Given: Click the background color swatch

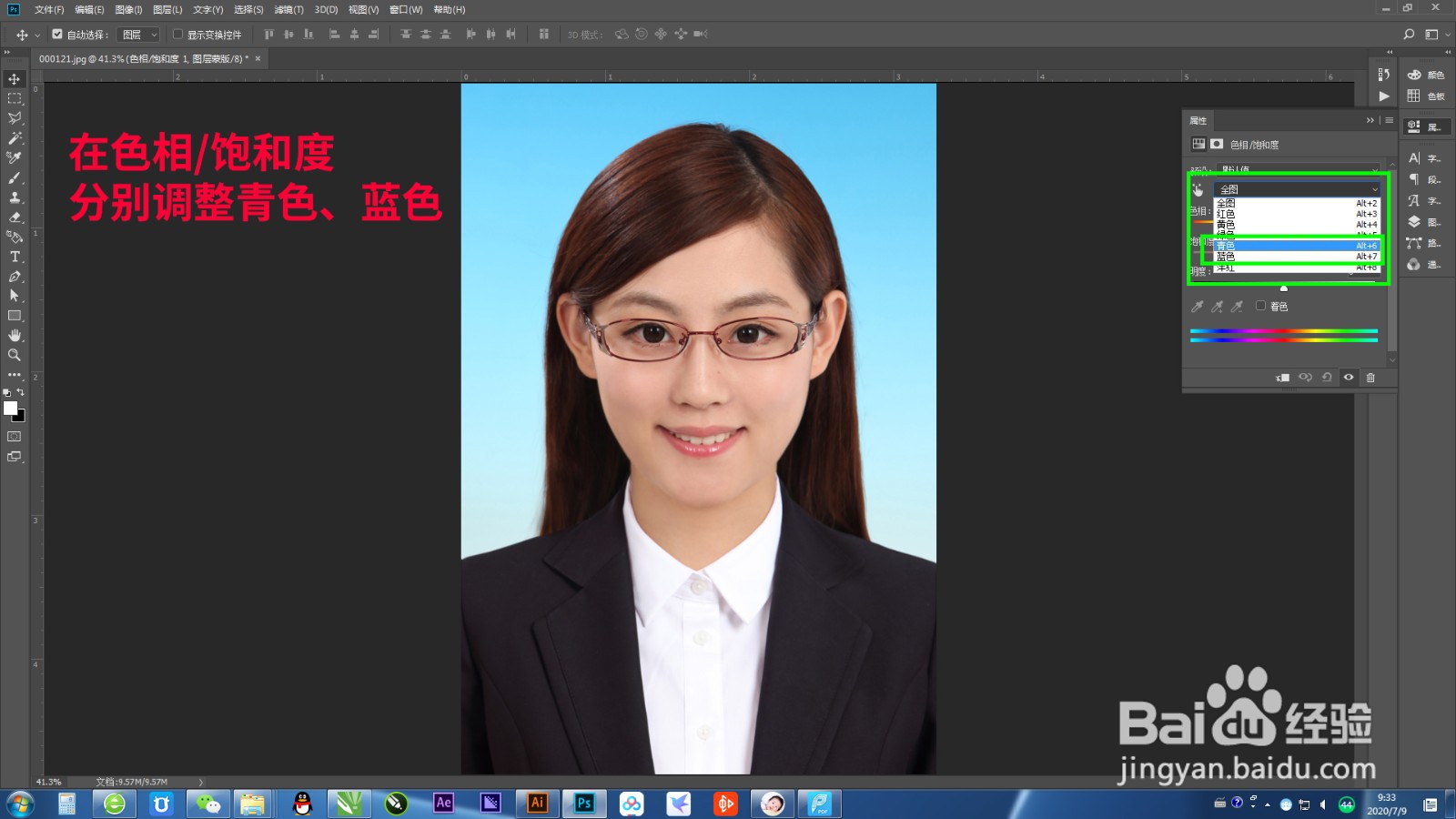Looking at the screenshot, I should point(20,417).
